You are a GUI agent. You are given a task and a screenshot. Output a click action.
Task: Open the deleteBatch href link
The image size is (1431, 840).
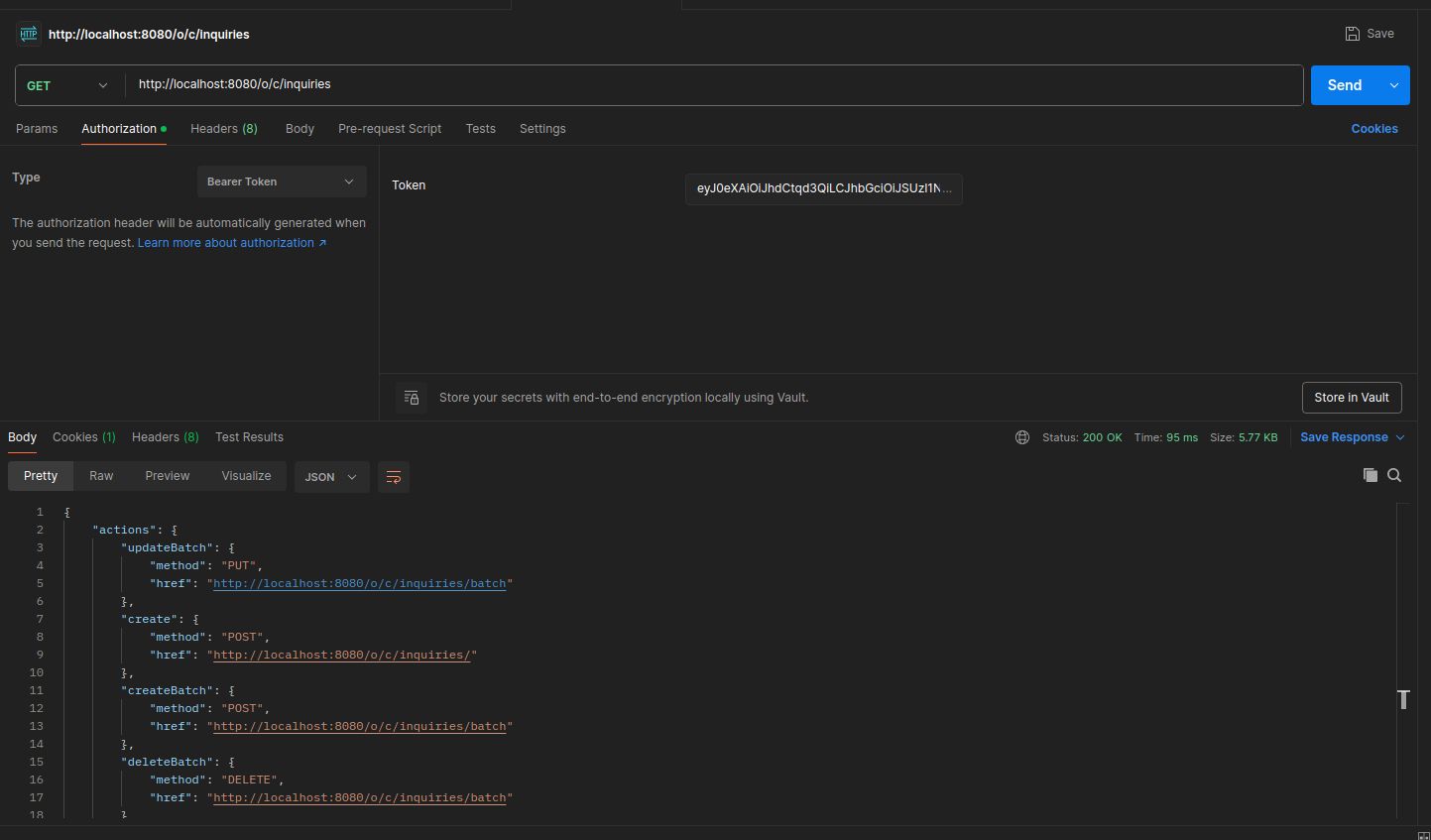coord(360,797)
